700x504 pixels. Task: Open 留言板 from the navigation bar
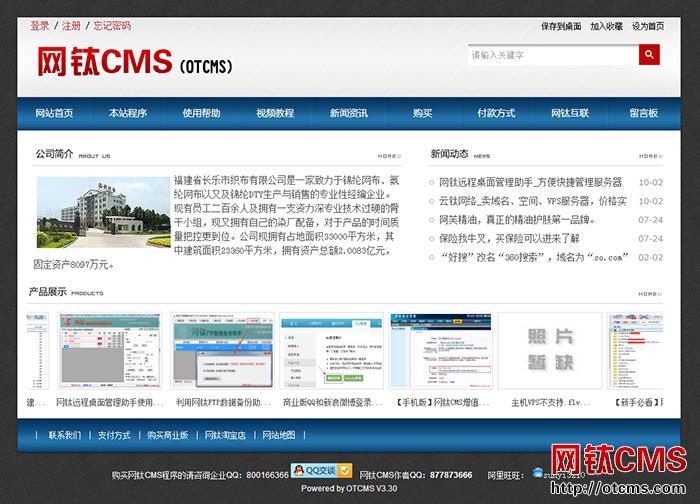643,113
